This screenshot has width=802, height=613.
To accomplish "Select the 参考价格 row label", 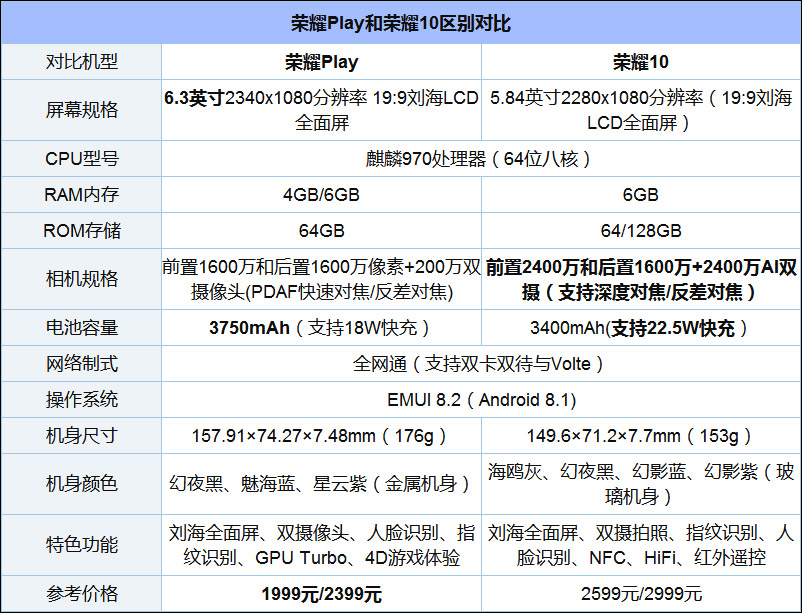I will click(82, 594).
